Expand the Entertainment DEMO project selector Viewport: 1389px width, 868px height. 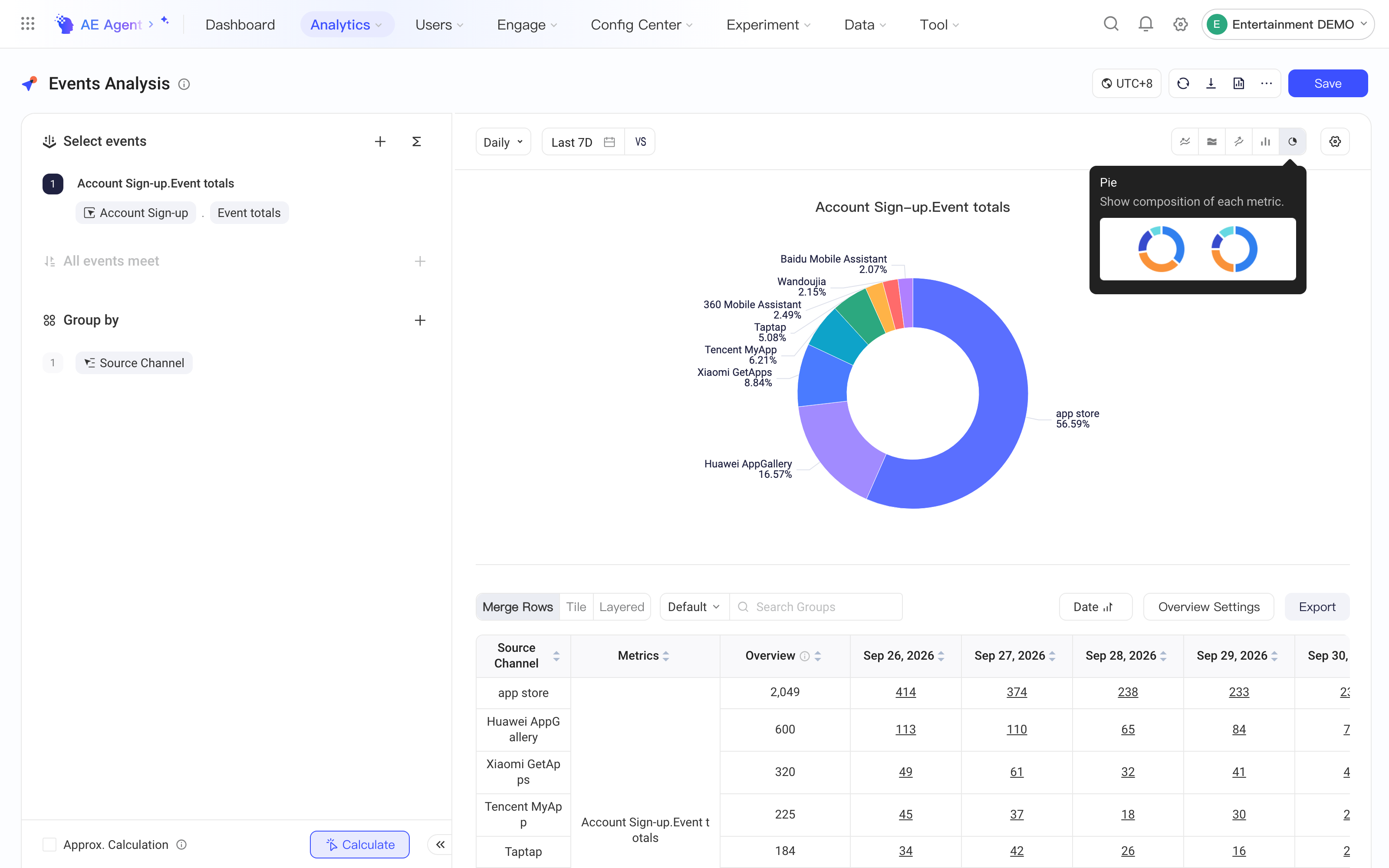click(x=1287, y=24)
